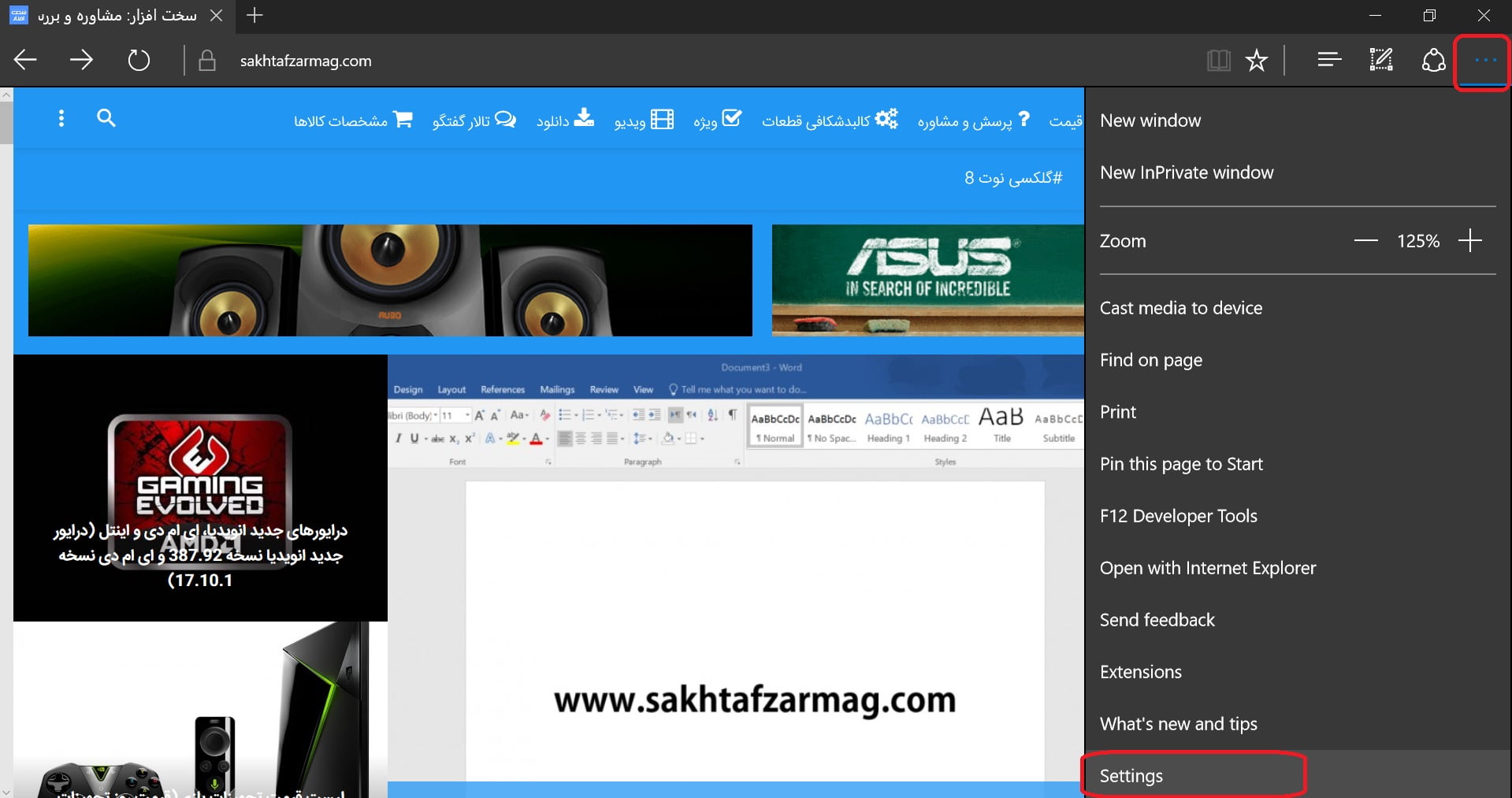Click the website search magnifier icon

tap(106, 118)
